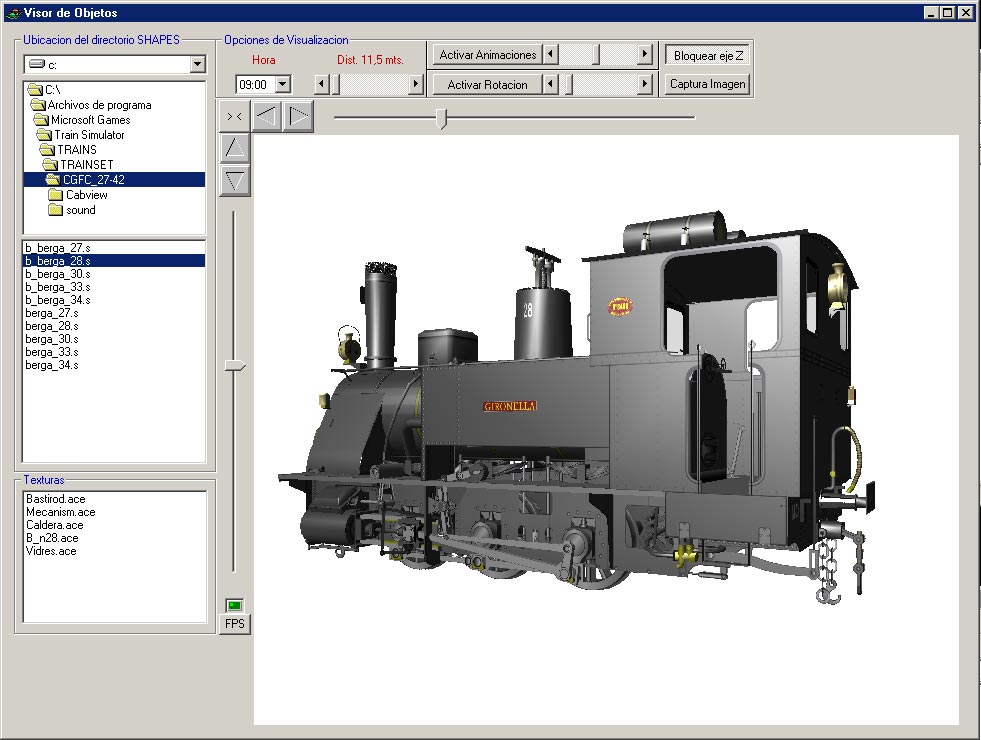981x740 pixels.
Task: Toggle Activar Rotacion
Action: [x=487, y=85]
